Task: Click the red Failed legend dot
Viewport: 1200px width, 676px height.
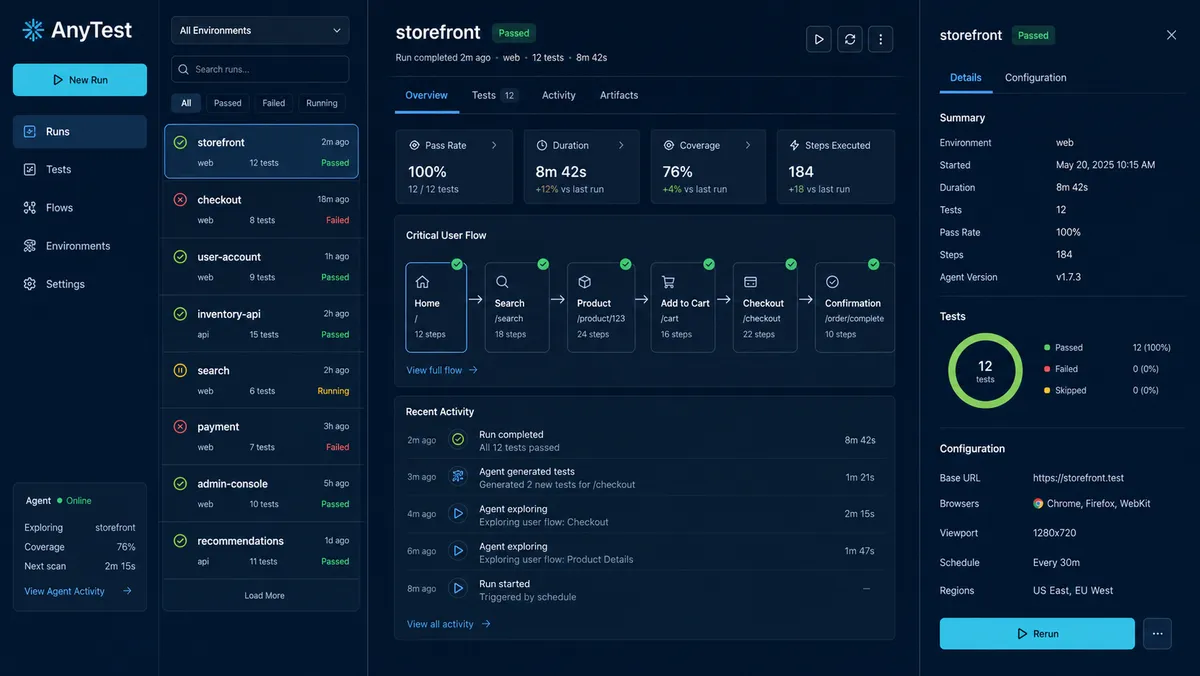Action: [1047, 369]
